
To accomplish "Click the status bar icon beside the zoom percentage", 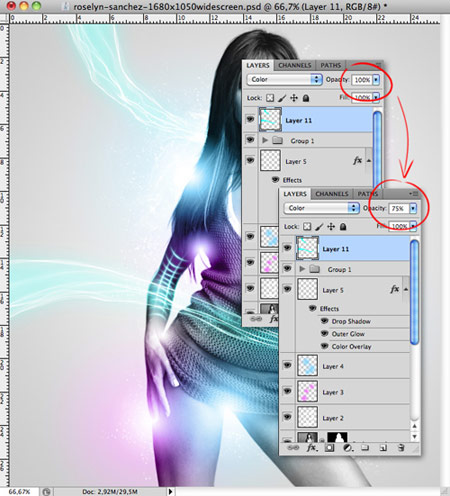I will (x=47, y=492).
